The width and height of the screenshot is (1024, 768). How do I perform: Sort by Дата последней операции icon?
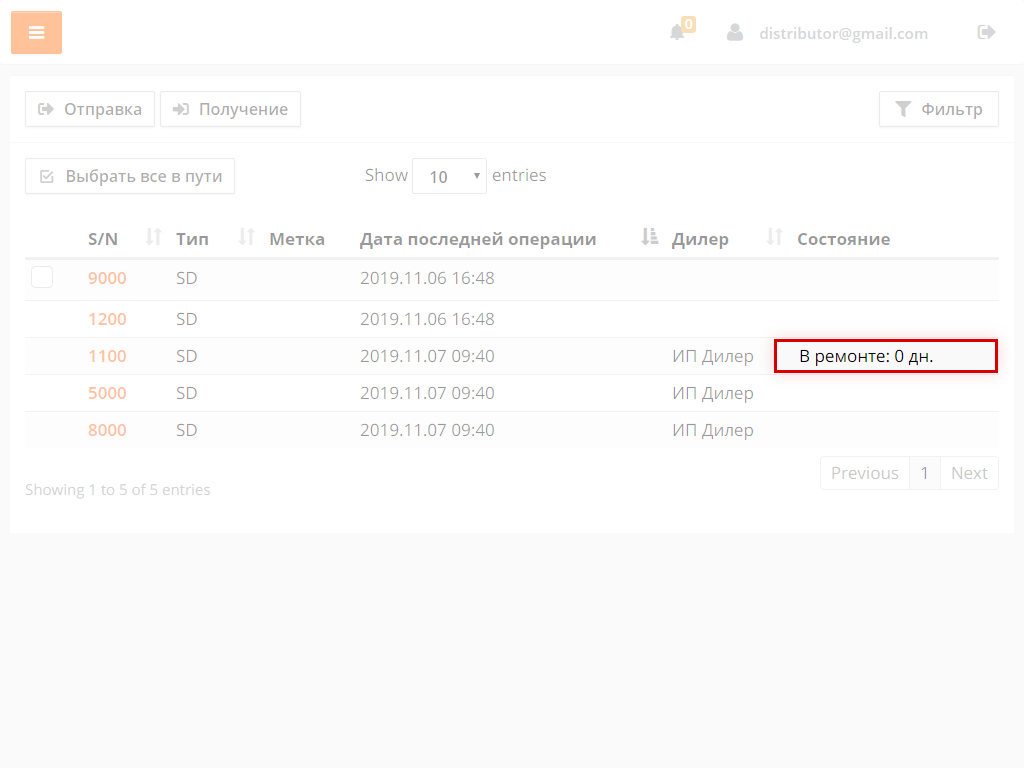650,237
